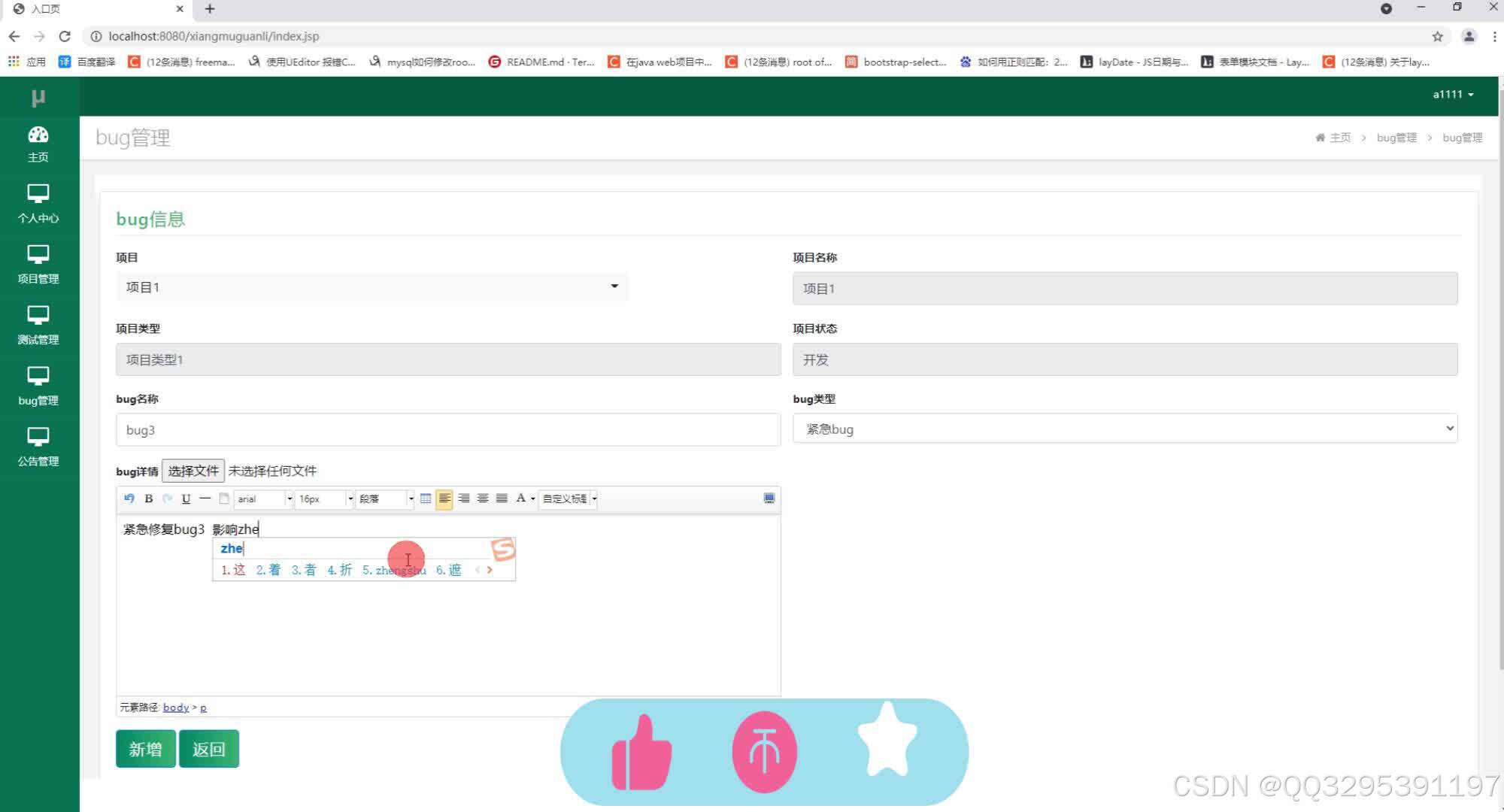Click the editor redo icon

pos(167,498)
